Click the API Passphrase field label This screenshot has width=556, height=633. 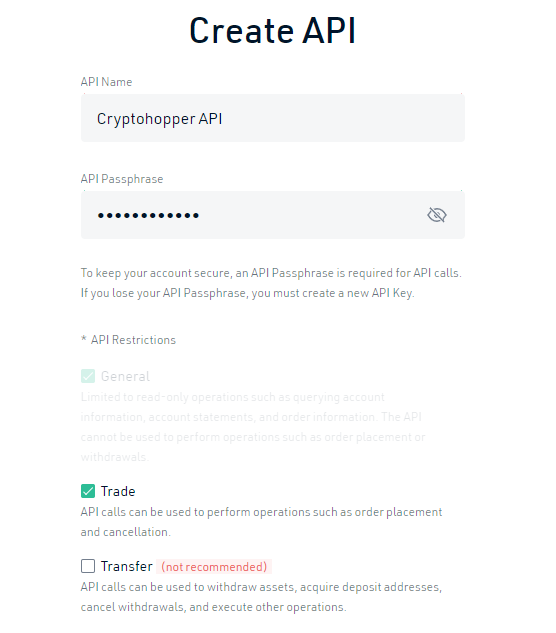point(122,179)
